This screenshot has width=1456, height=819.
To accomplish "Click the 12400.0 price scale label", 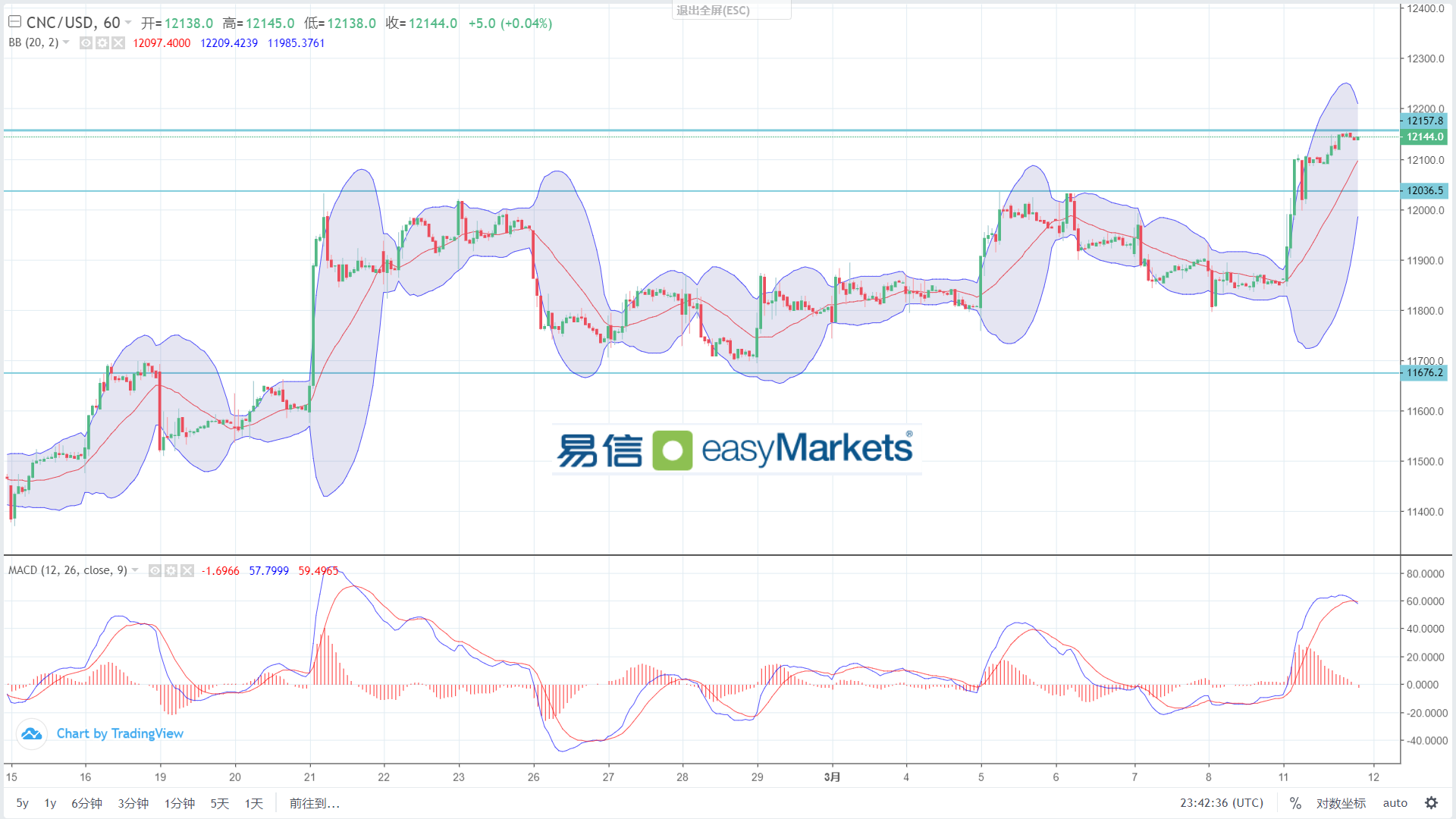I will [x=1426, y=9].
